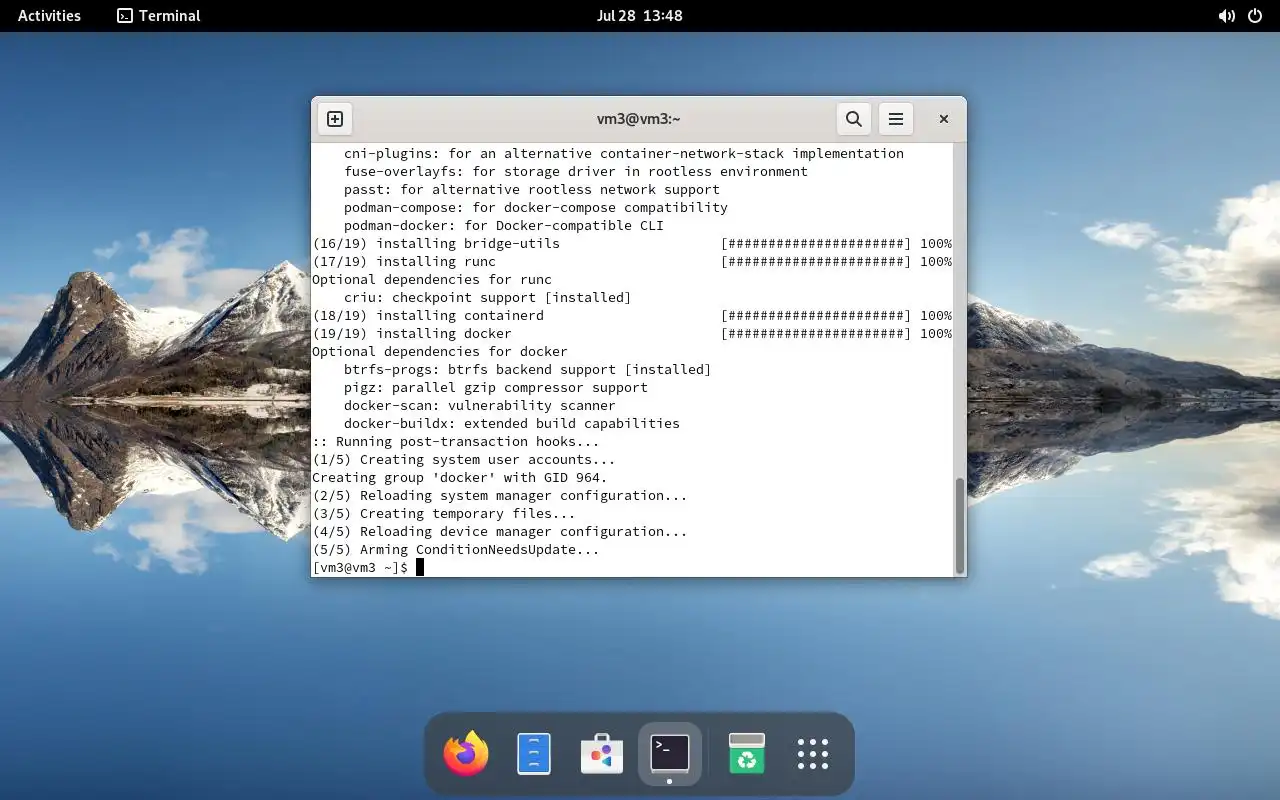Image resolution: width=1280 pixels, height=800 pixels.
Task: Click the terminal title vm3@vm3:~
Action: click(x=639, y=119)
